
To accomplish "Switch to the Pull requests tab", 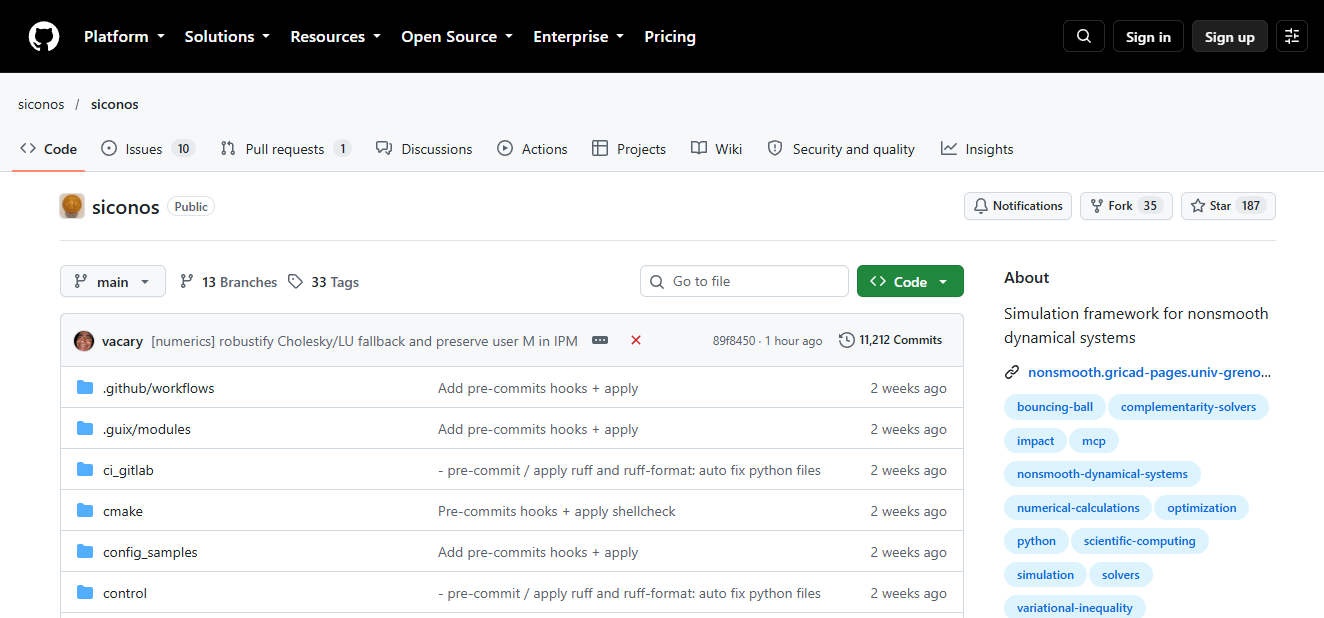I will coord(286,149).
